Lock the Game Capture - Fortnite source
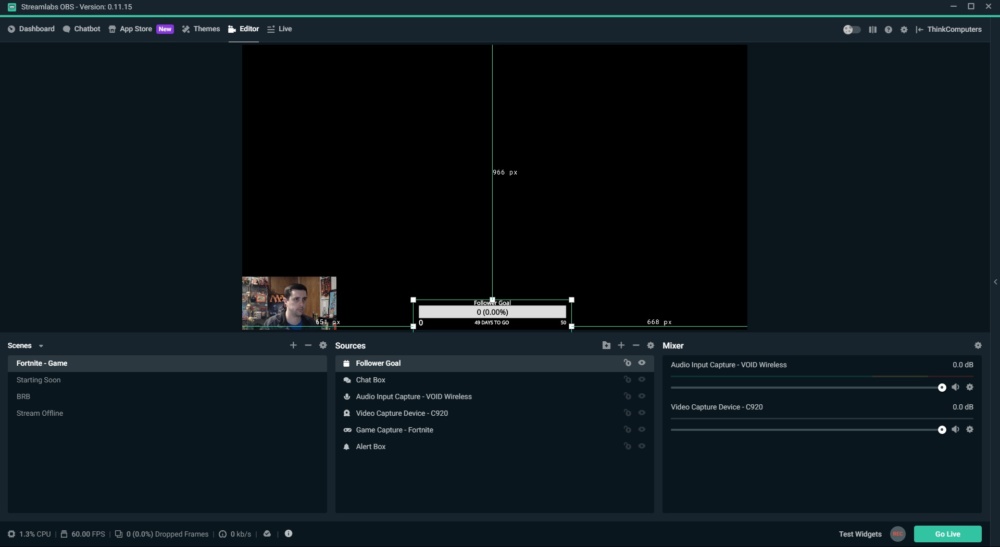Image resolution: width=1000 pixels, height=547 pixels. (628, 429)
